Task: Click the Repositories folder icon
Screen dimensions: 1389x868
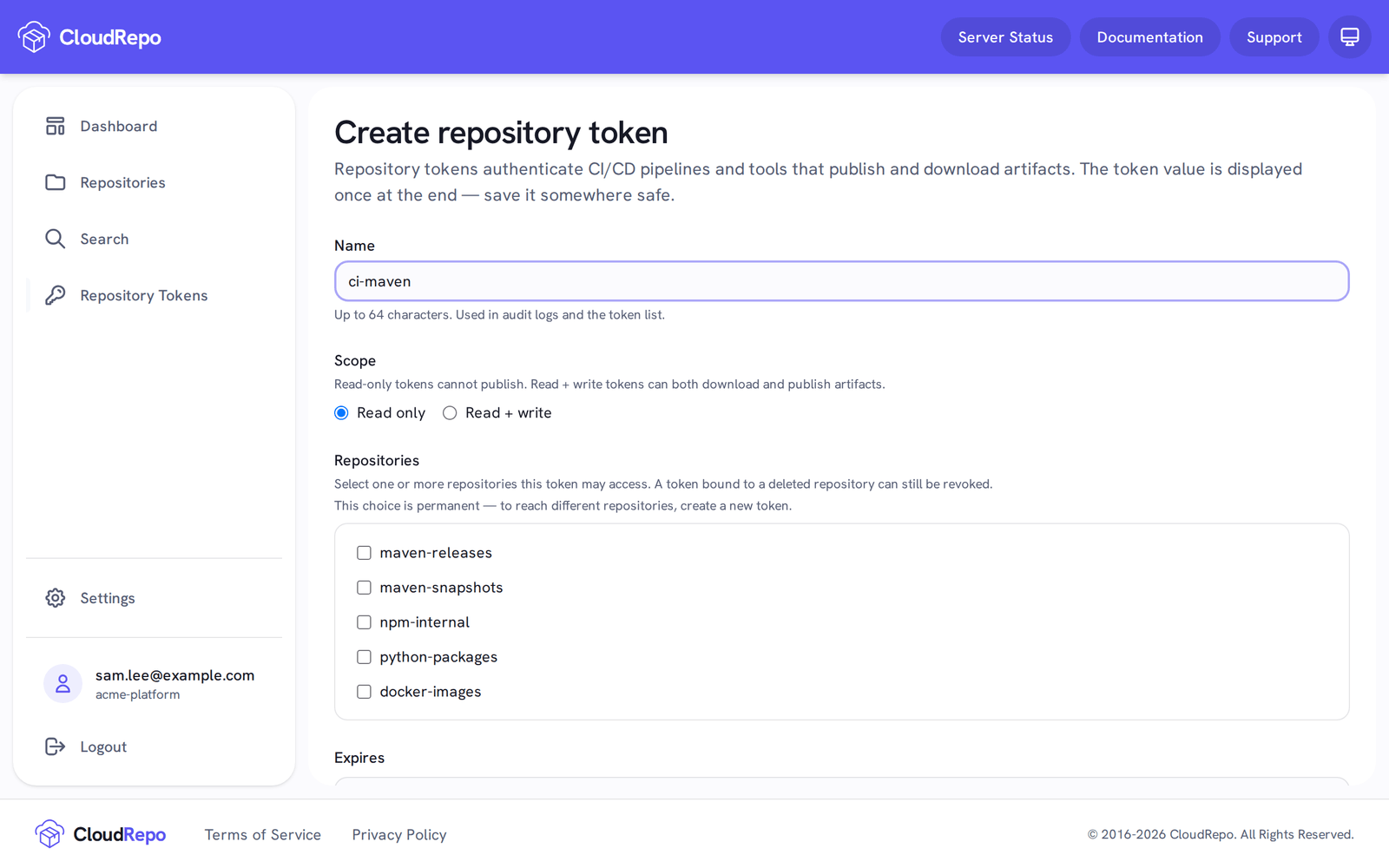Action: pos(56,182)
